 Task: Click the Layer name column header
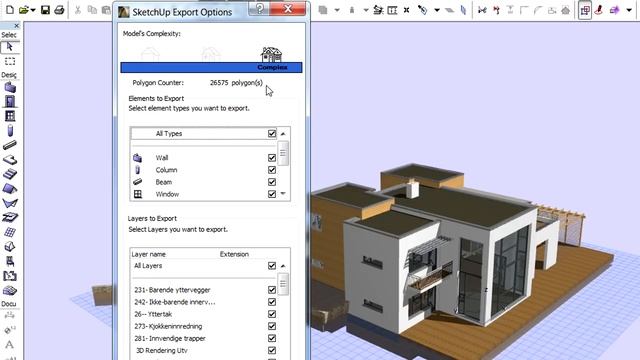(x=149, y=254)
